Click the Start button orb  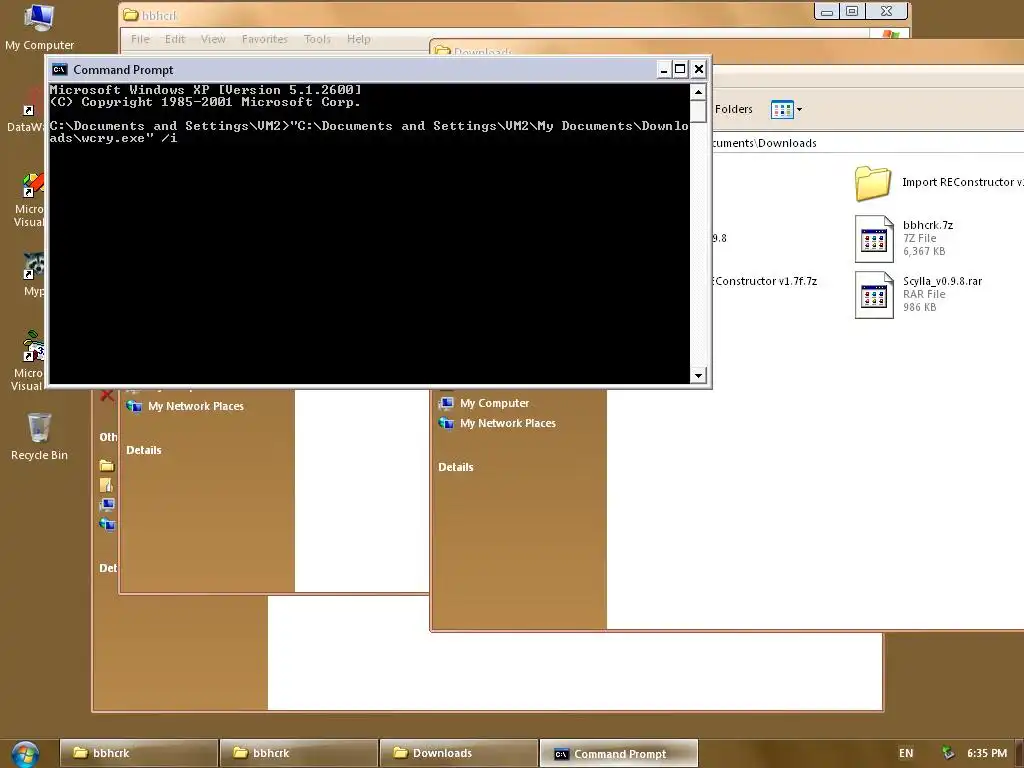(25, 754)
